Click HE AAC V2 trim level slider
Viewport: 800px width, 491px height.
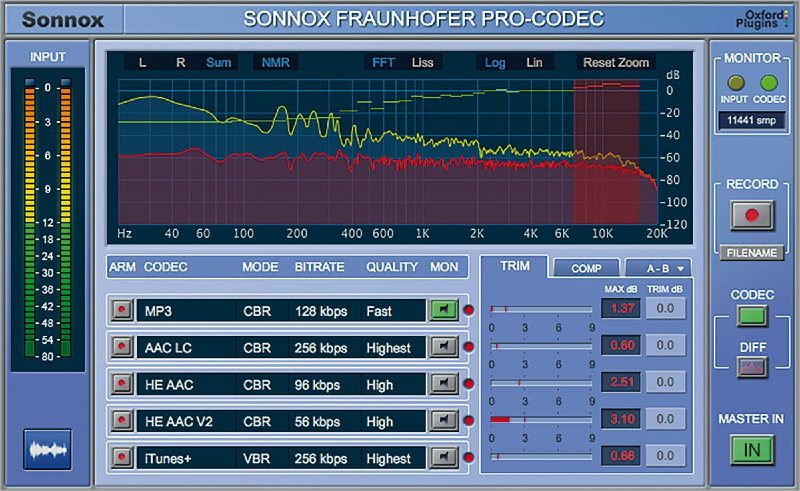(x=541, y=419)
